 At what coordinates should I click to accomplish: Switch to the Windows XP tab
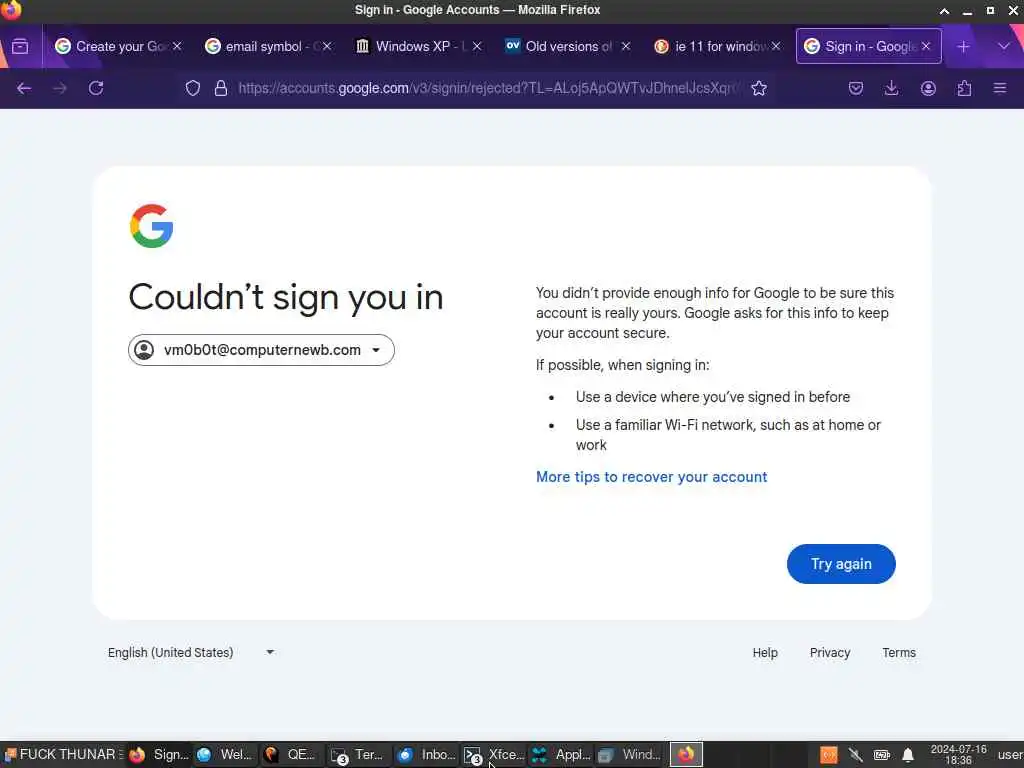(418, 46)
